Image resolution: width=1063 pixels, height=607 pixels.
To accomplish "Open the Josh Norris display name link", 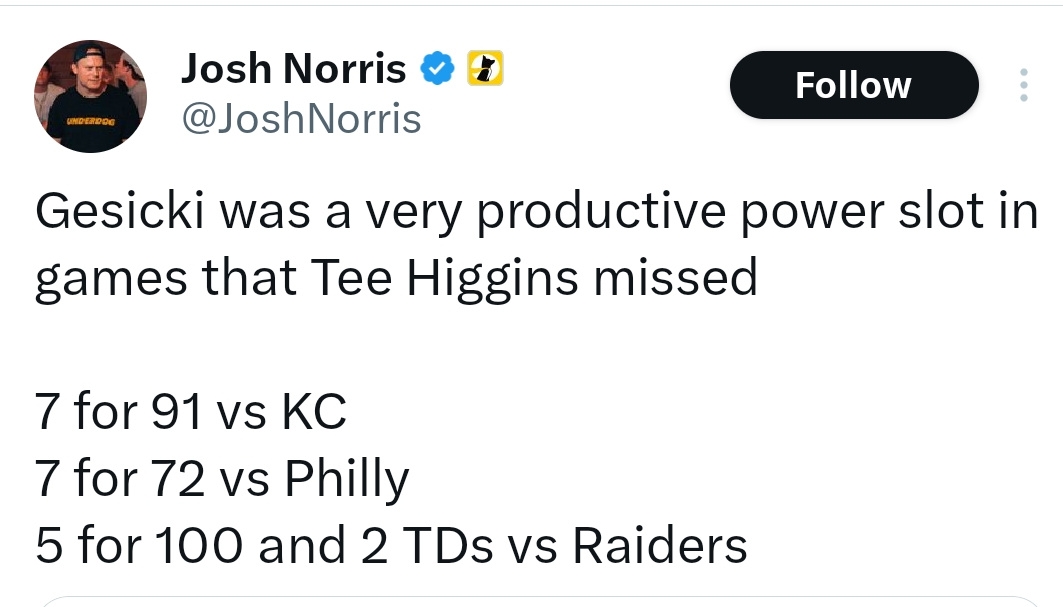I will 294,68.
